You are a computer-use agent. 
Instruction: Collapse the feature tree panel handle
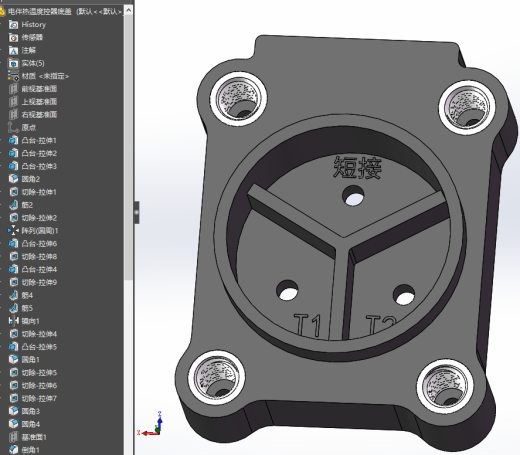pyautogui.click(x=137, y=212)
